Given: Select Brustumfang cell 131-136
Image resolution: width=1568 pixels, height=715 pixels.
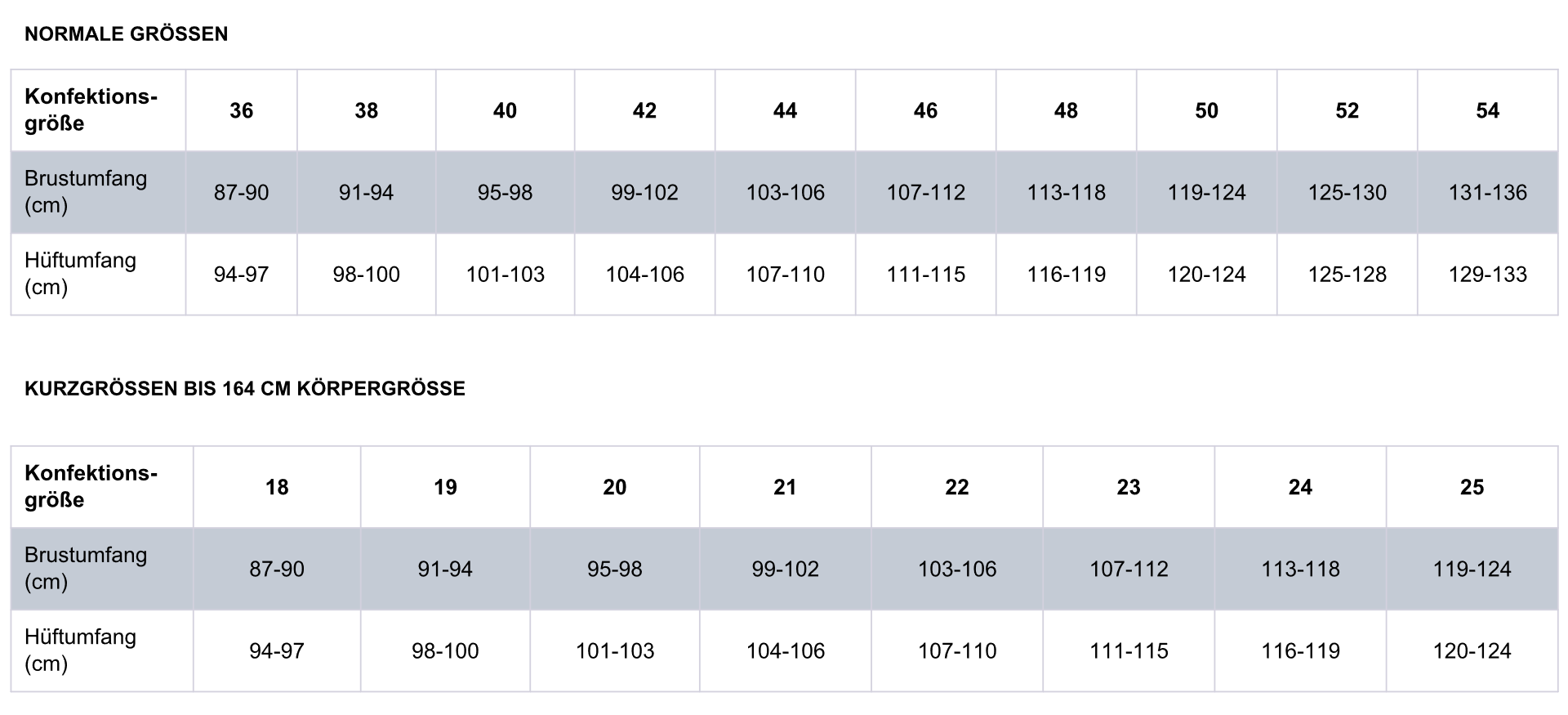Looking at the screenshot, I should coord(1487,192).
